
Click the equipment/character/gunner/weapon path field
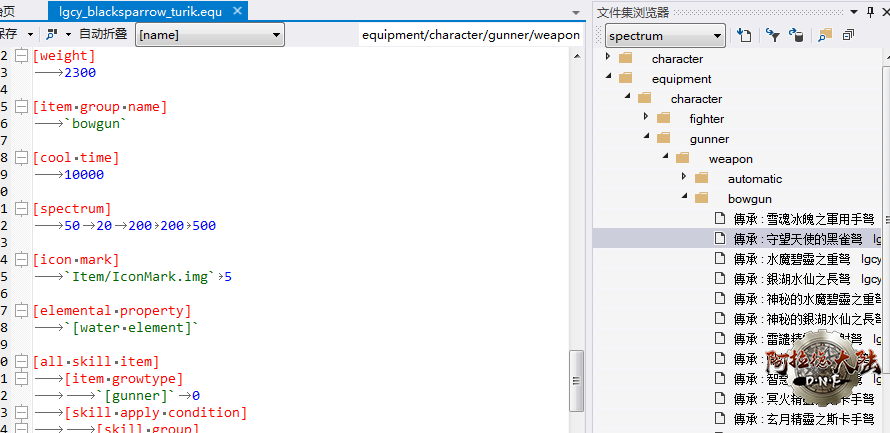tap(470, 34)
